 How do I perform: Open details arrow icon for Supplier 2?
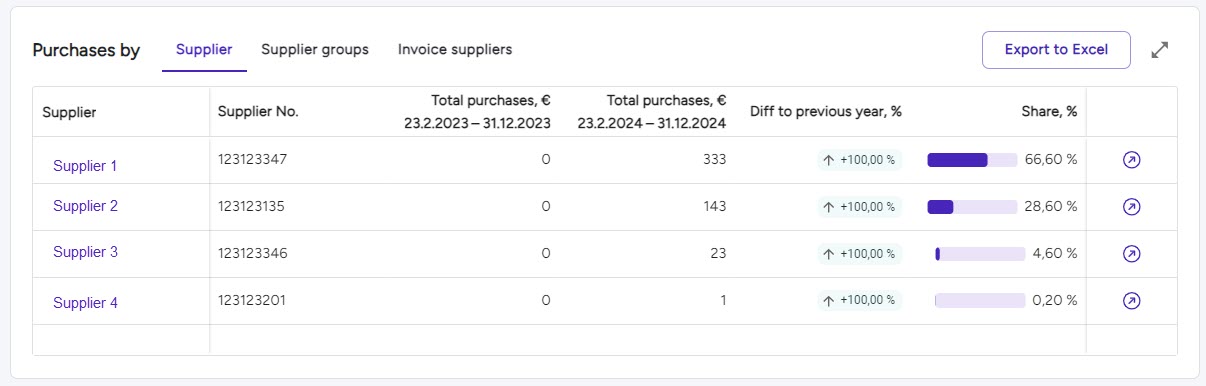[1132, 207]
